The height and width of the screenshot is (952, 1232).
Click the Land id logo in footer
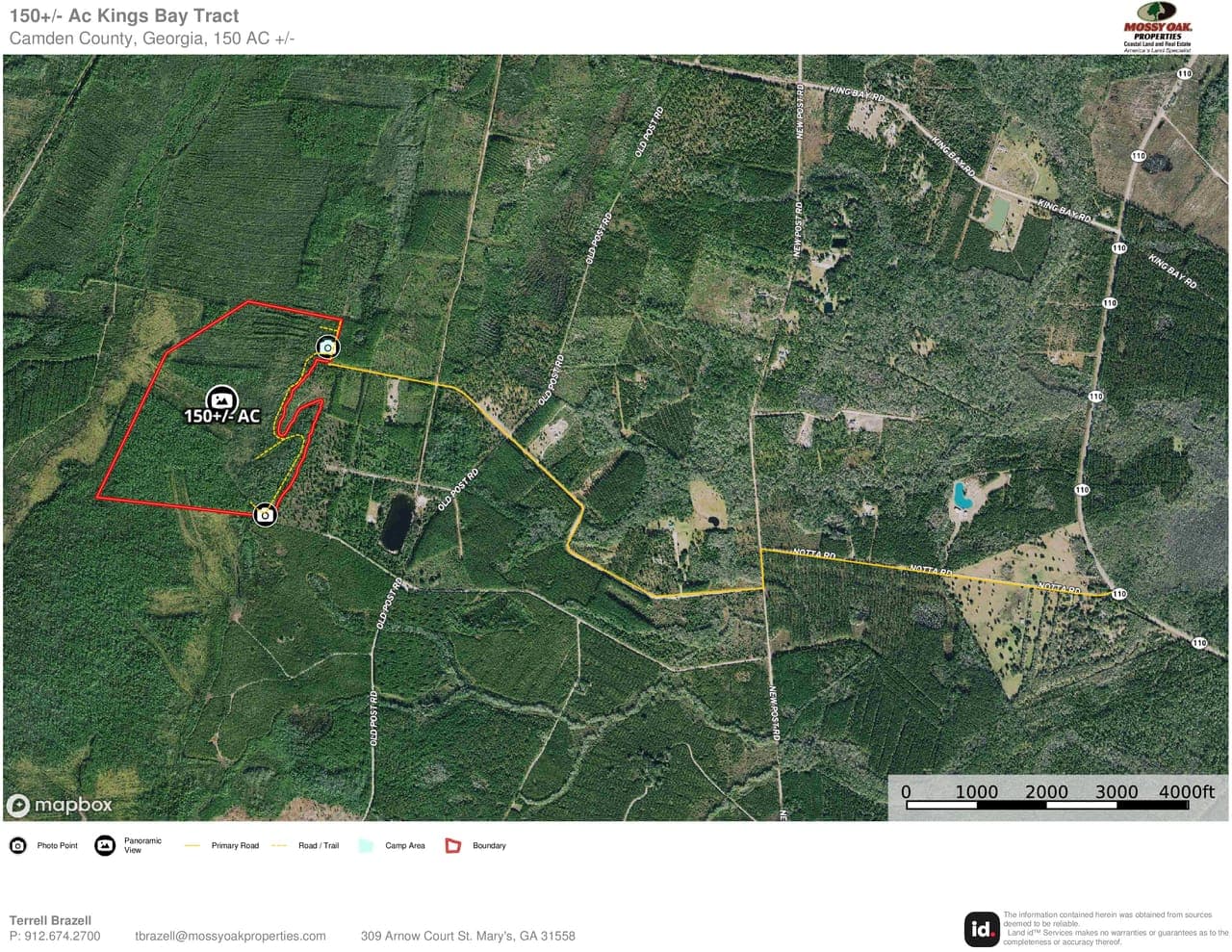[x=981, y=929]
